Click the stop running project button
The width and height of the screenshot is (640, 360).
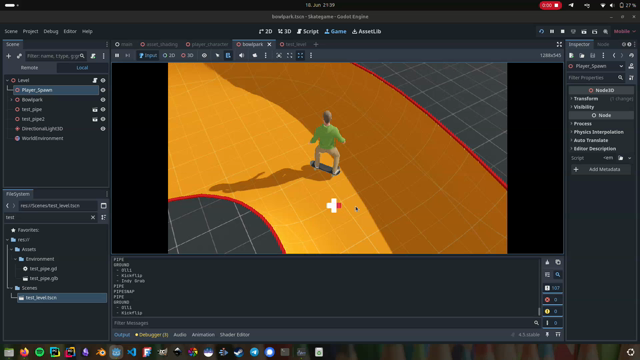click(x=562, y=31)
